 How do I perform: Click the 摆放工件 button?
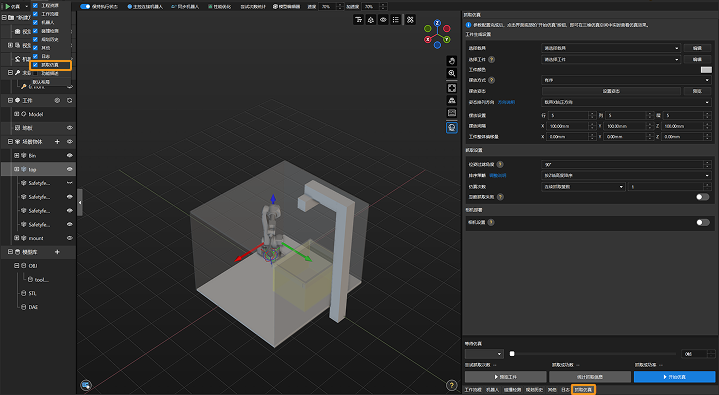[x=505, y=377]
